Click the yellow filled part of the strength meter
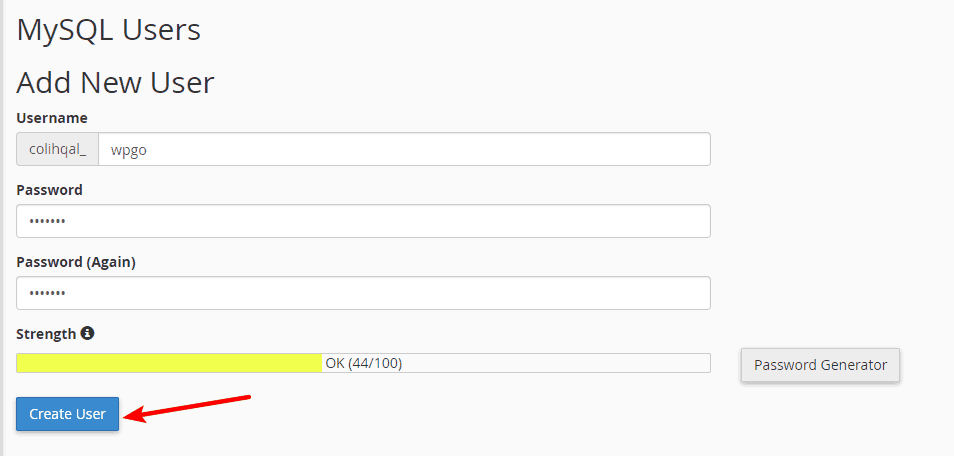The width and height of the screenshot is (954, 456). coord(169,363)
